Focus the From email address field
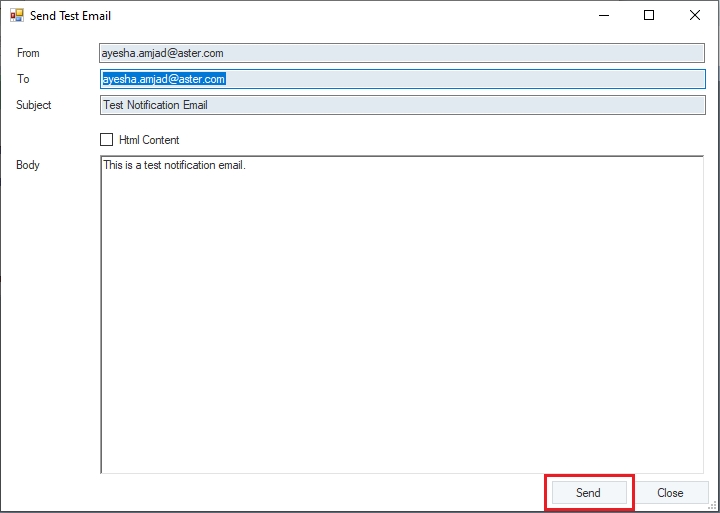This screenshot has width=720, height=513. (402, 53)
